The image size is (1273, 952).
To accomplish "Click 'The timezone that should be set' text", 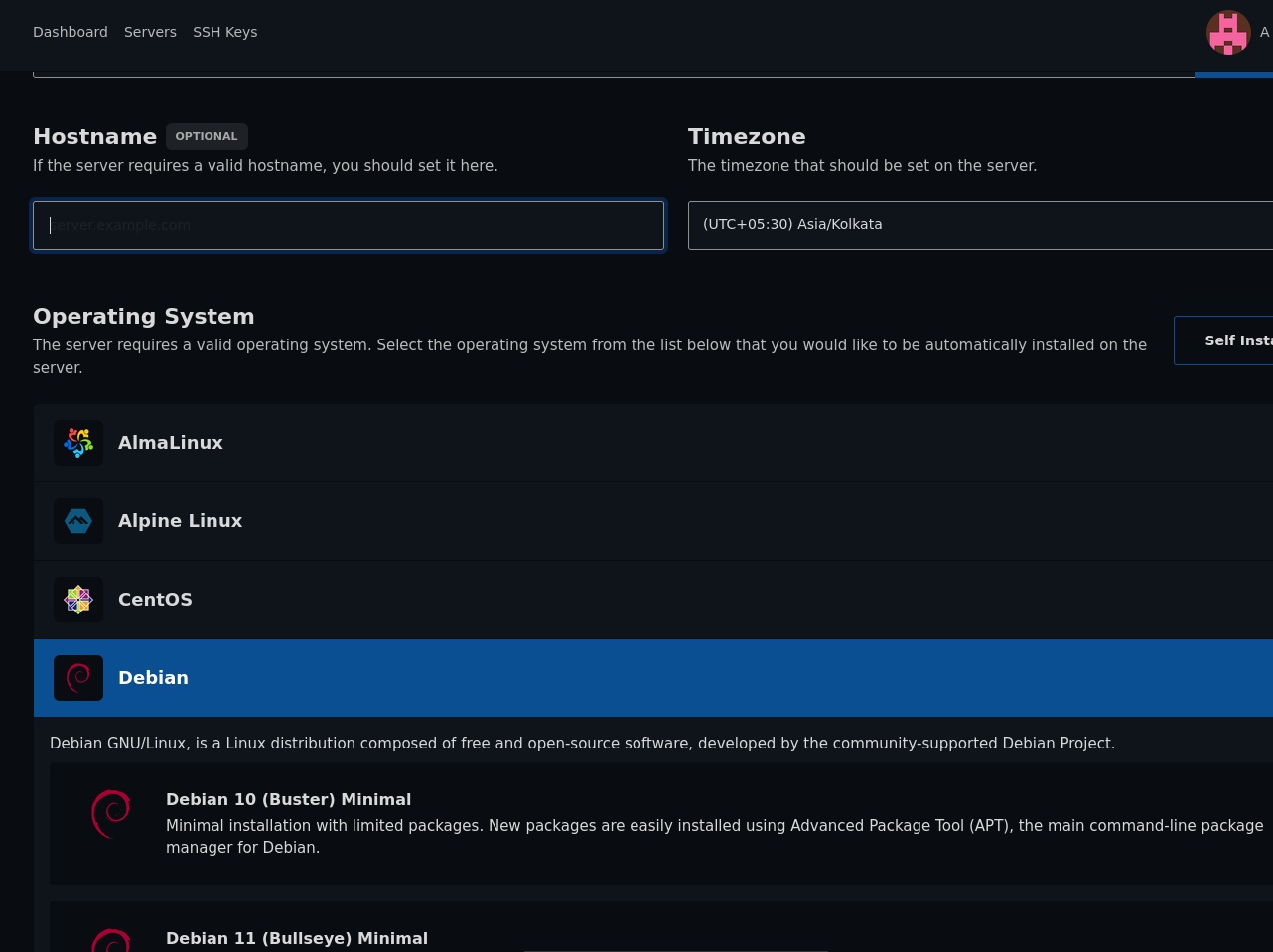I will (862, 165).
